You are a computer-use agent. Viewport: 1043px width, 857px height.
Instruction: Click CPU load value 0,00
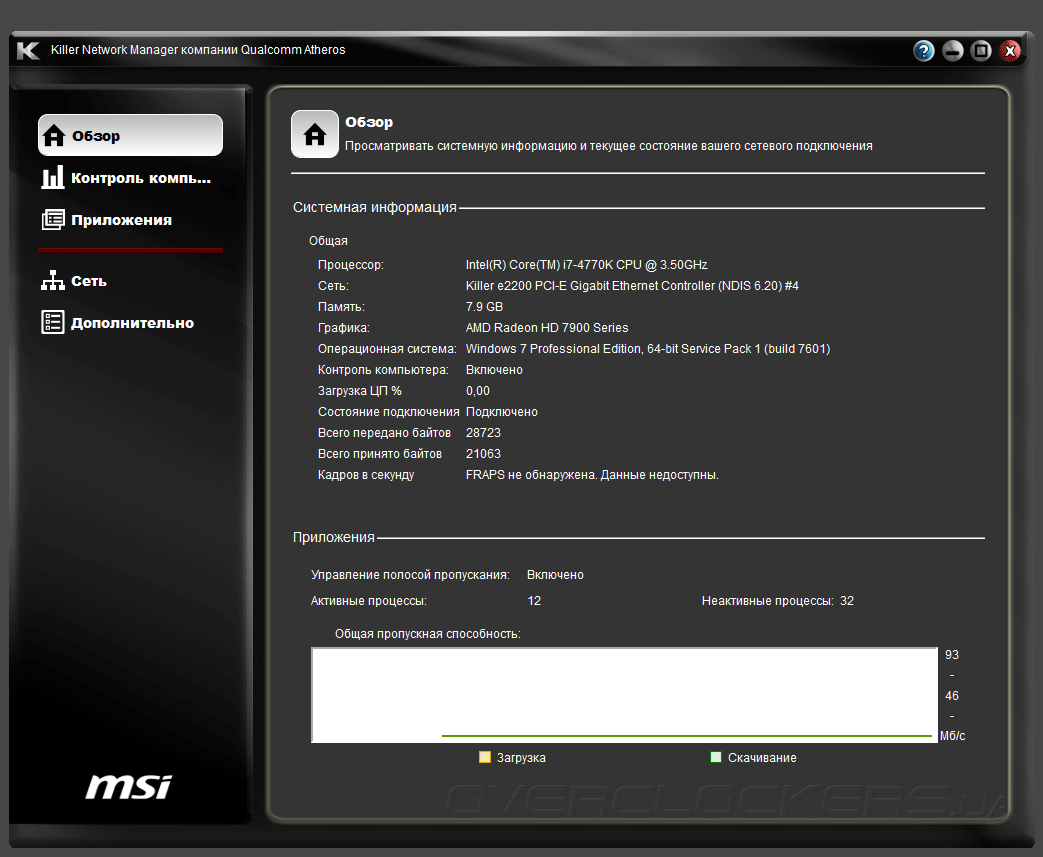478,391
